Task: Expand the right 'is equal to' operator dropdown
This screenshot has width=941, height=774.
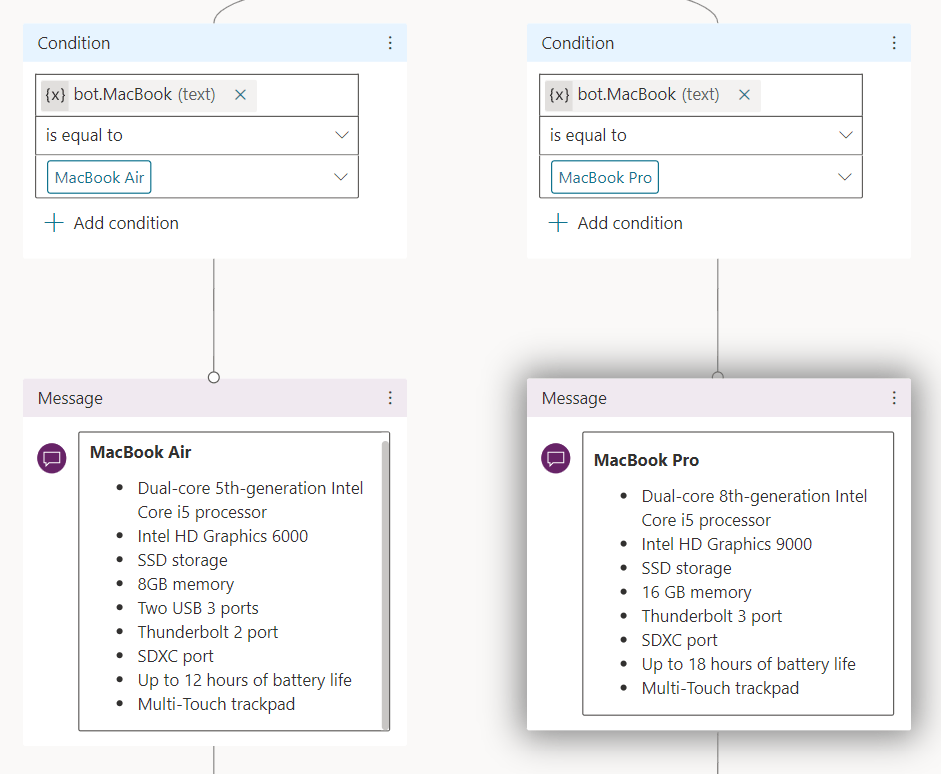Action: click(845, 135)
